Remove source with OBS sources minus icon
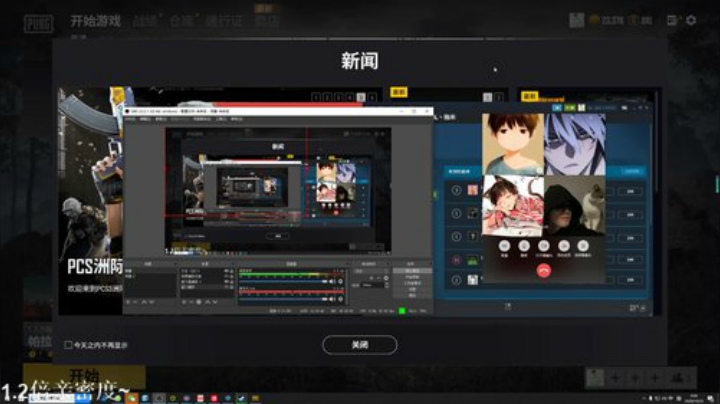Screen dimensions: 720x404 tap(191, 302)
